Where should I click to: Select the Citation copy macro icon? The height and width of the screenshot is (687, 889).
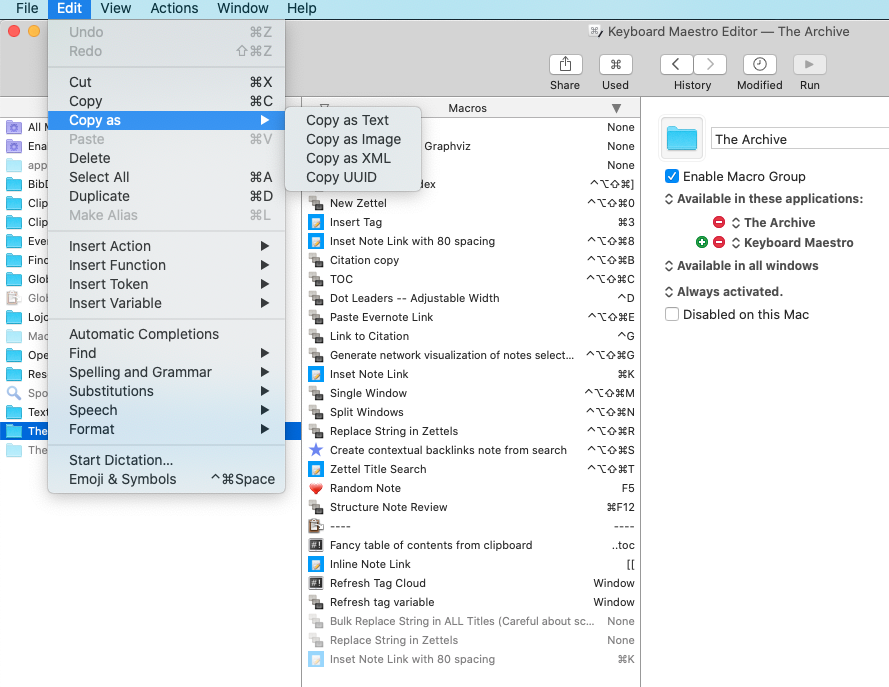pyautogui.click(x=316, y=260)
